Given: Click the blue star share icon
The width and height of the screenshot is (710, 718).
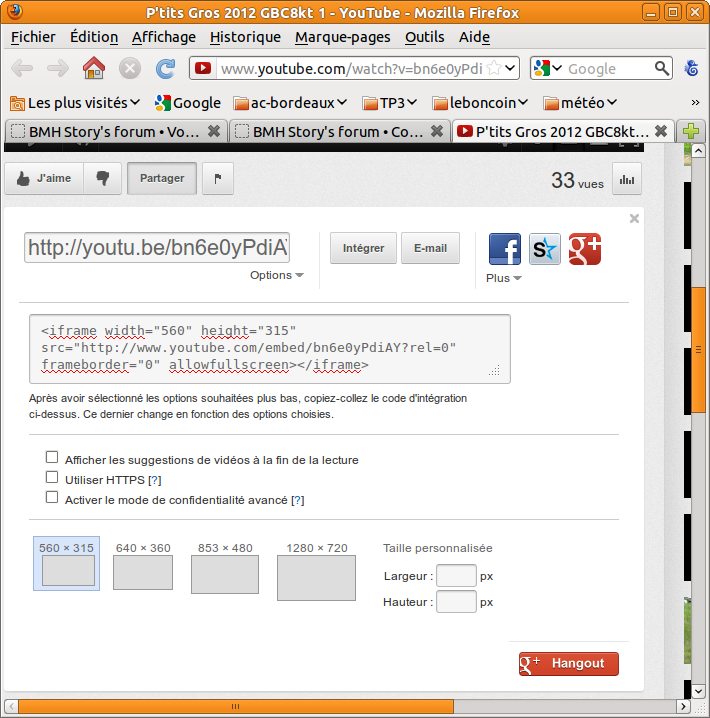Looking at the screenshot, I should [545, 249].
